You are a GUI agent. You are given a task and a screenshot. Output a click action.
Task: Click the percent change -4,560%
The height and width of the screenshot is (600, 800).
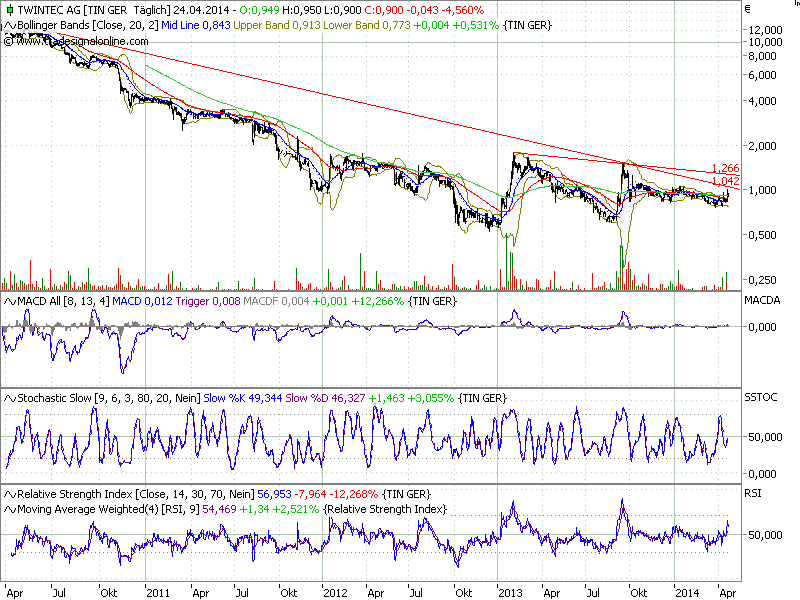[462, 10]
